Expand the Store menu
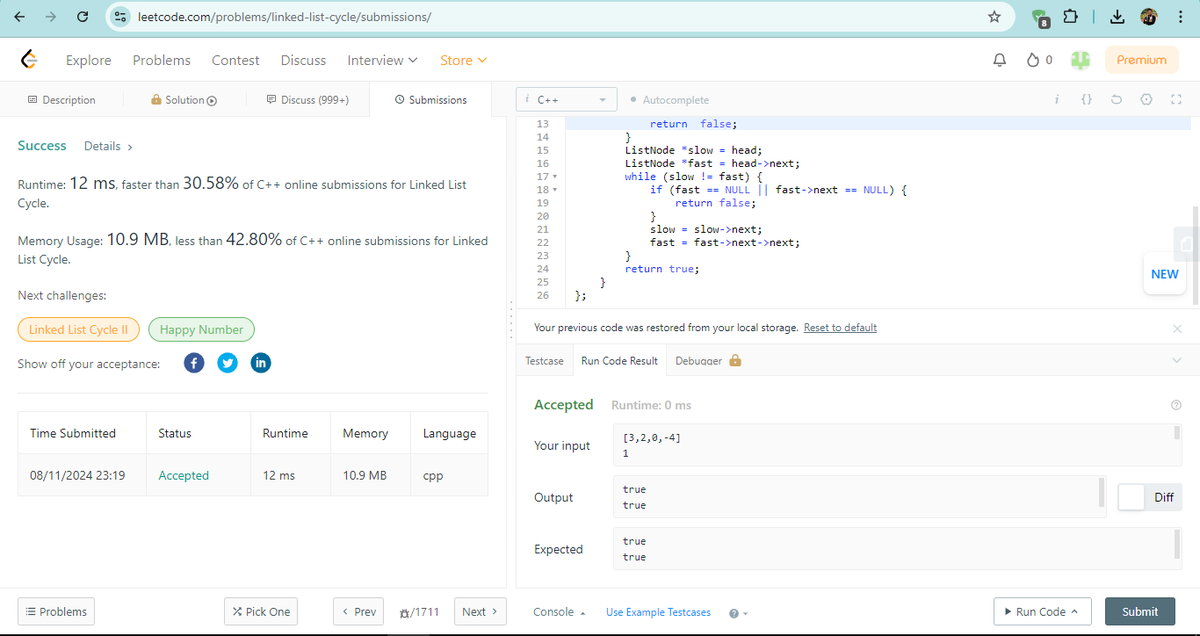 (x=464, y=60)
